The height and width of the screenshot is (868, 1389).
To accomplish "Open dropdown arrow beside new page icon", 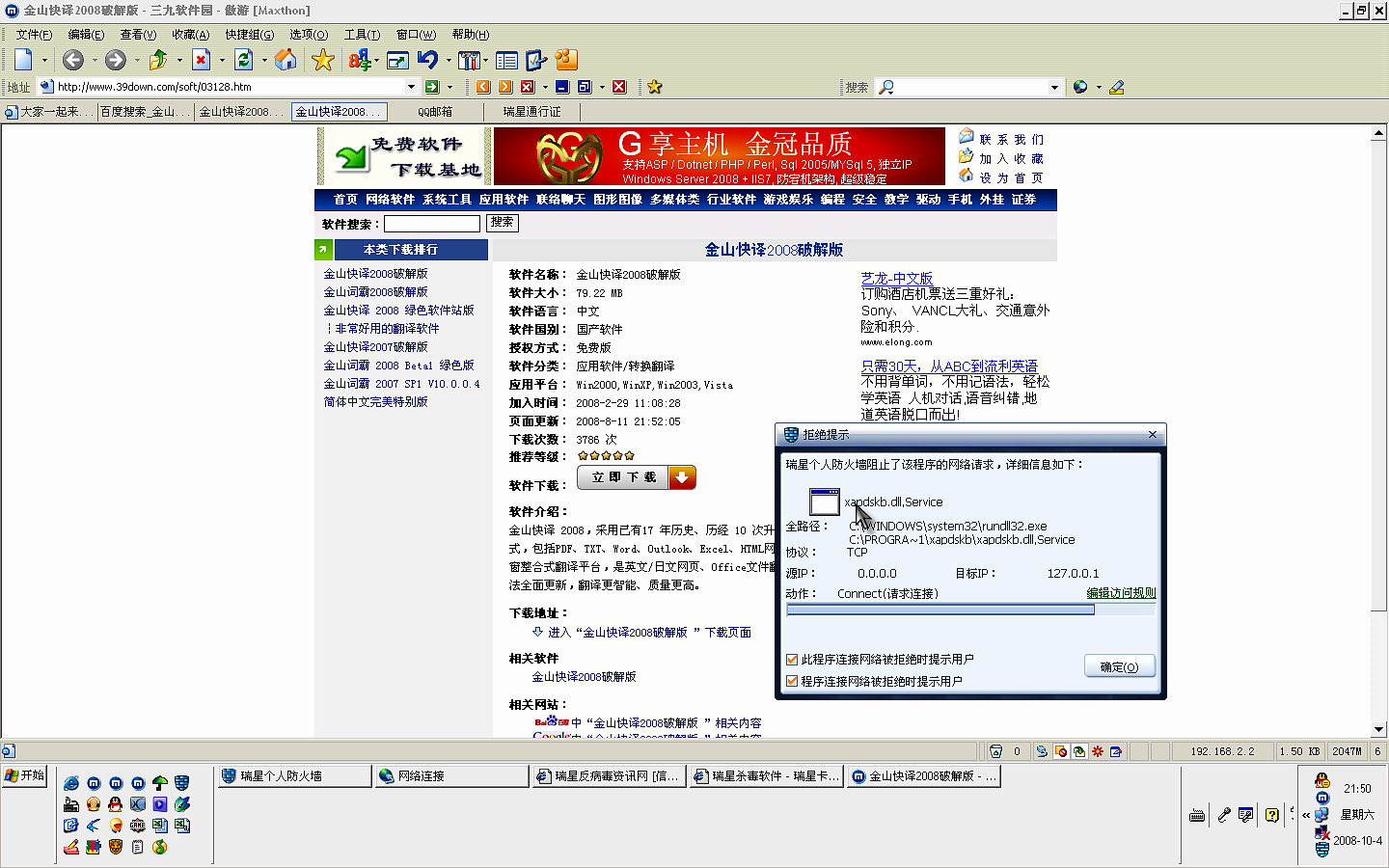I will 44,60.
